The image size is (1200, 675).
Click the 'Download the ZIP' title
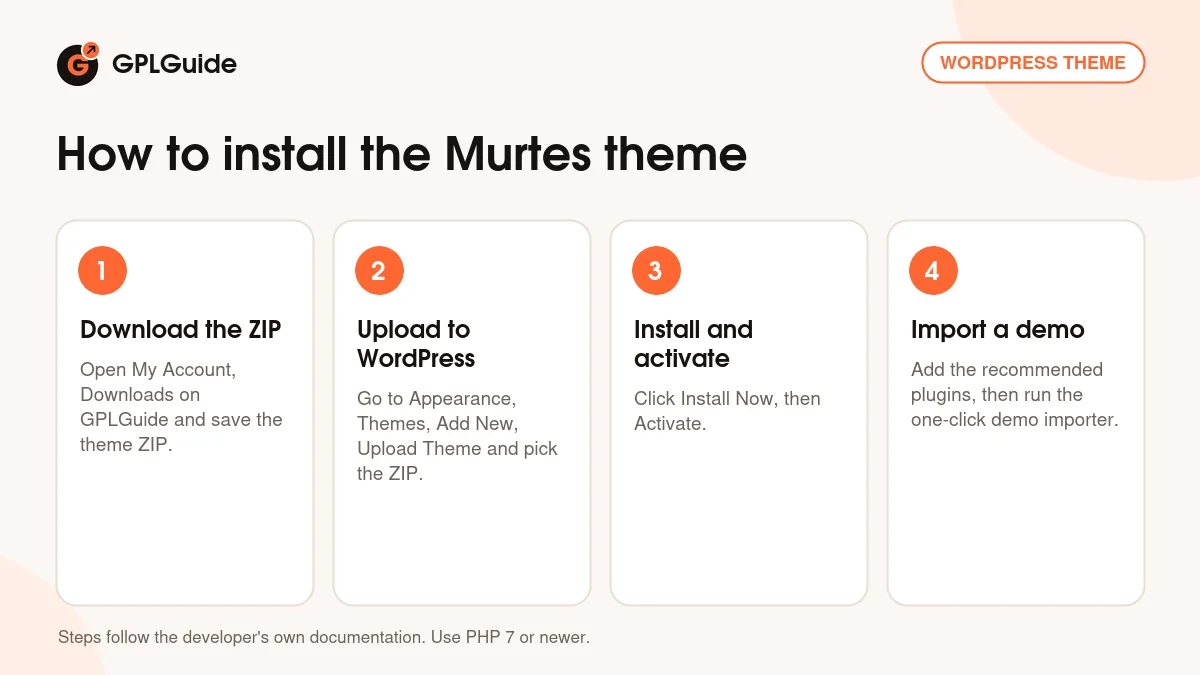(181, 330)
